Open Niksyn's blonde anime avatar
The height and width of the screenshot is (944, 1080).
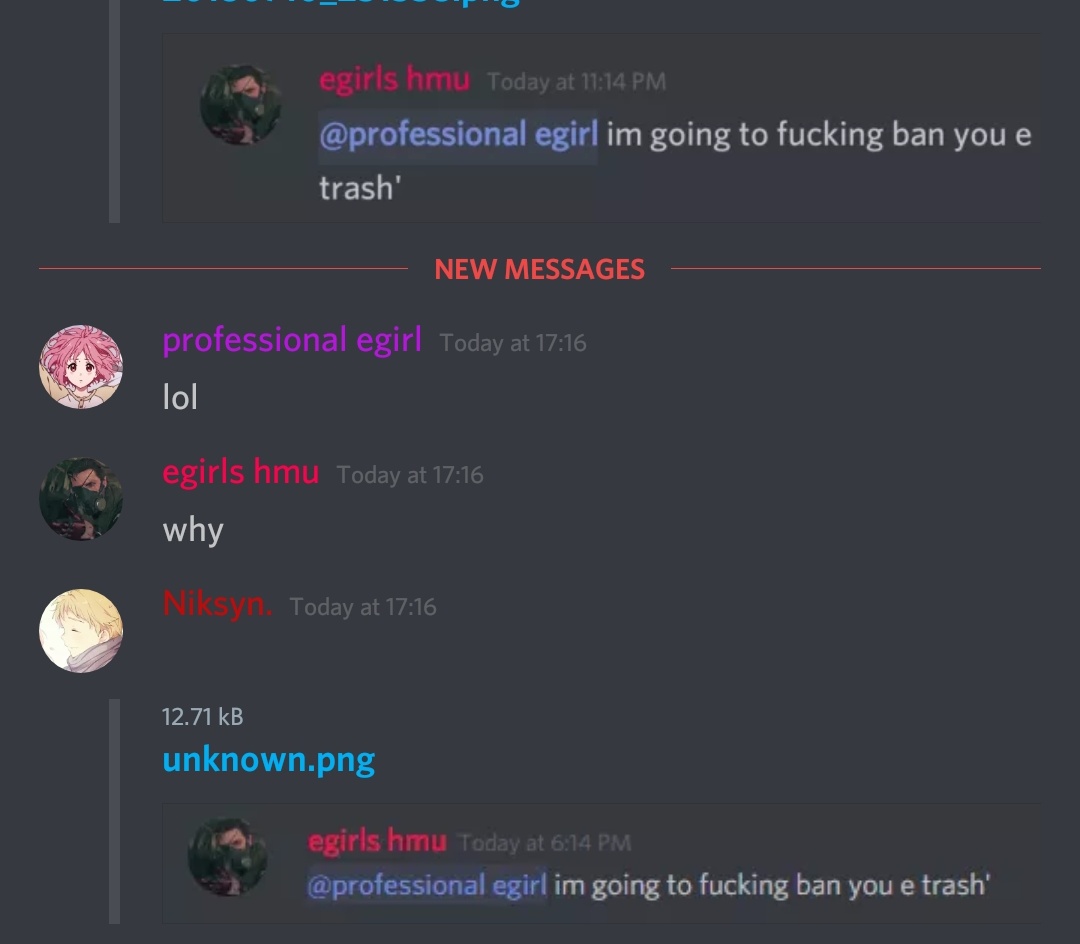[81, 631]
